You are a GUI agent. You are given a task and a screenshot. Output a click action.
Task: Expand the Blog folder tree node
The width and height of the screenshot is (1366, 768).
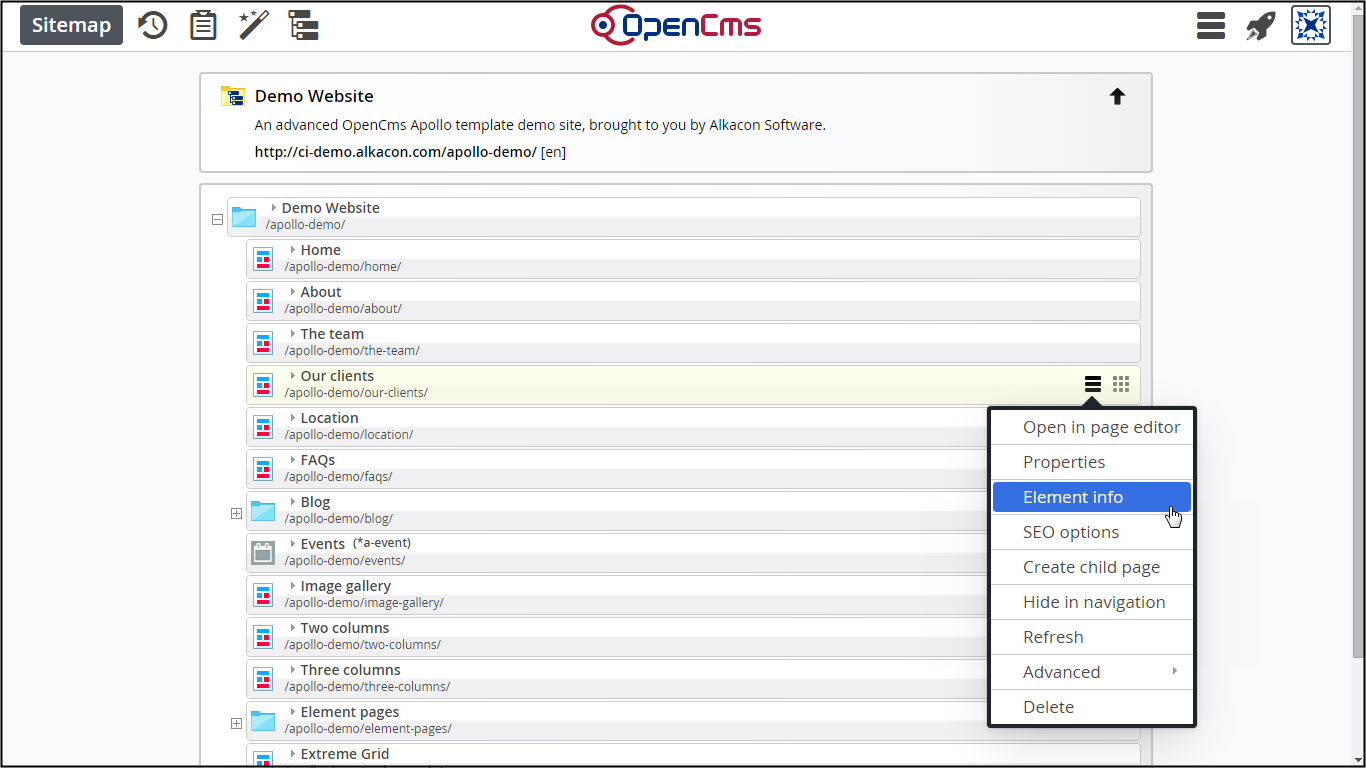[236, 513]
